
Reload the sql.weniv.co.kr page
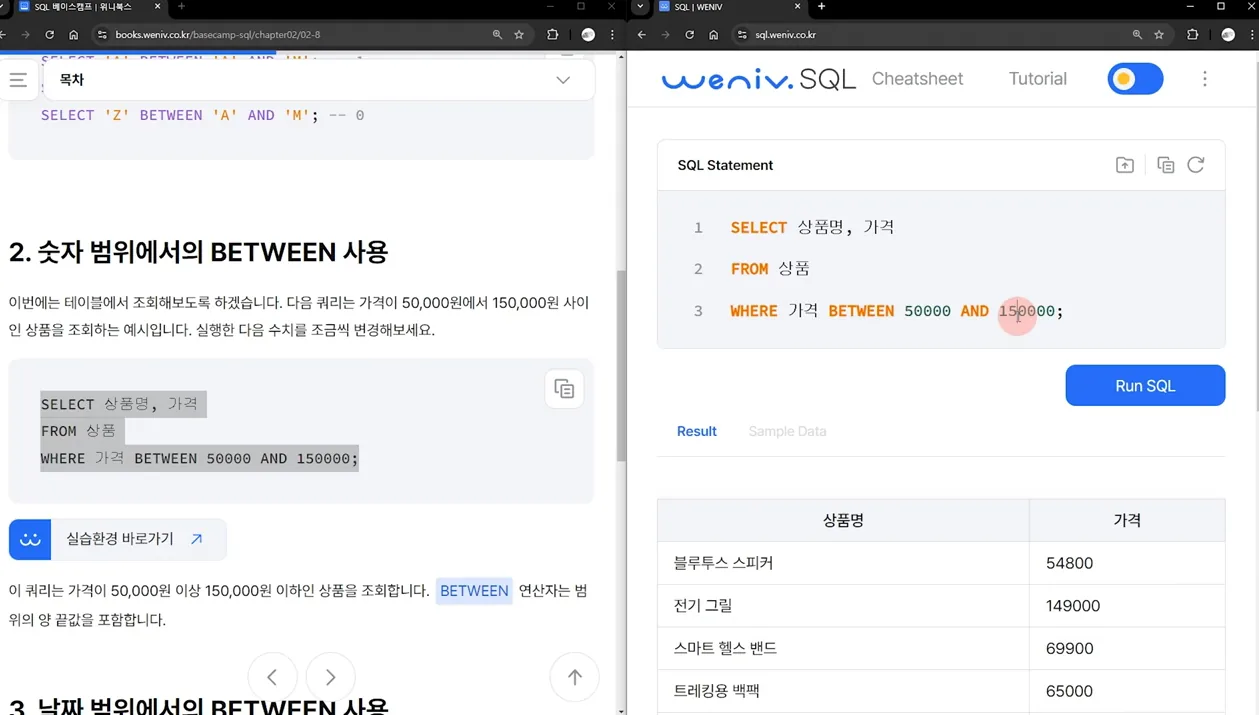[x=689, y=34]
